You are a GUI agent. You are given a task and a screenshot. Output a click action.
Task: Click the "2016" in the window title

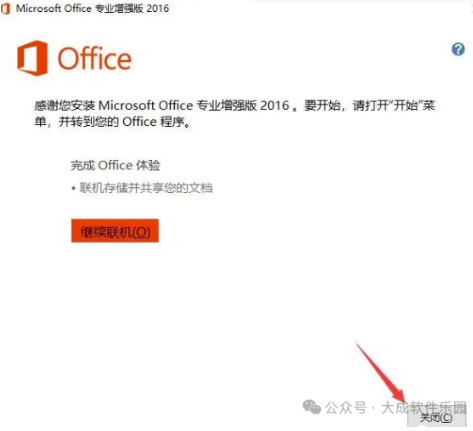coord(158,8)
